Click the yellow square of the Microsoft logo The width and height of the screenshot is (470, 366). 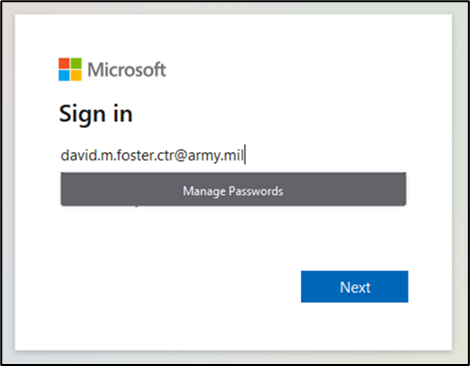click(76, 75)
